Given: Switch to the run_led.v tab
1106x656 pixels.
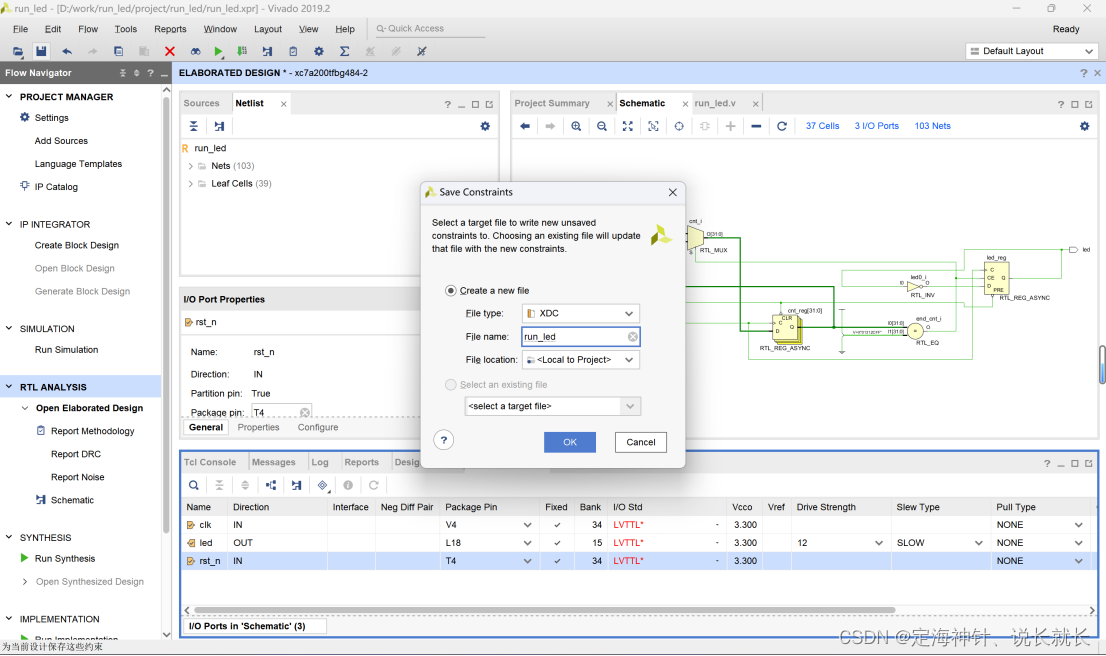Looking at the screenshot, I should [x=715, y=104].
